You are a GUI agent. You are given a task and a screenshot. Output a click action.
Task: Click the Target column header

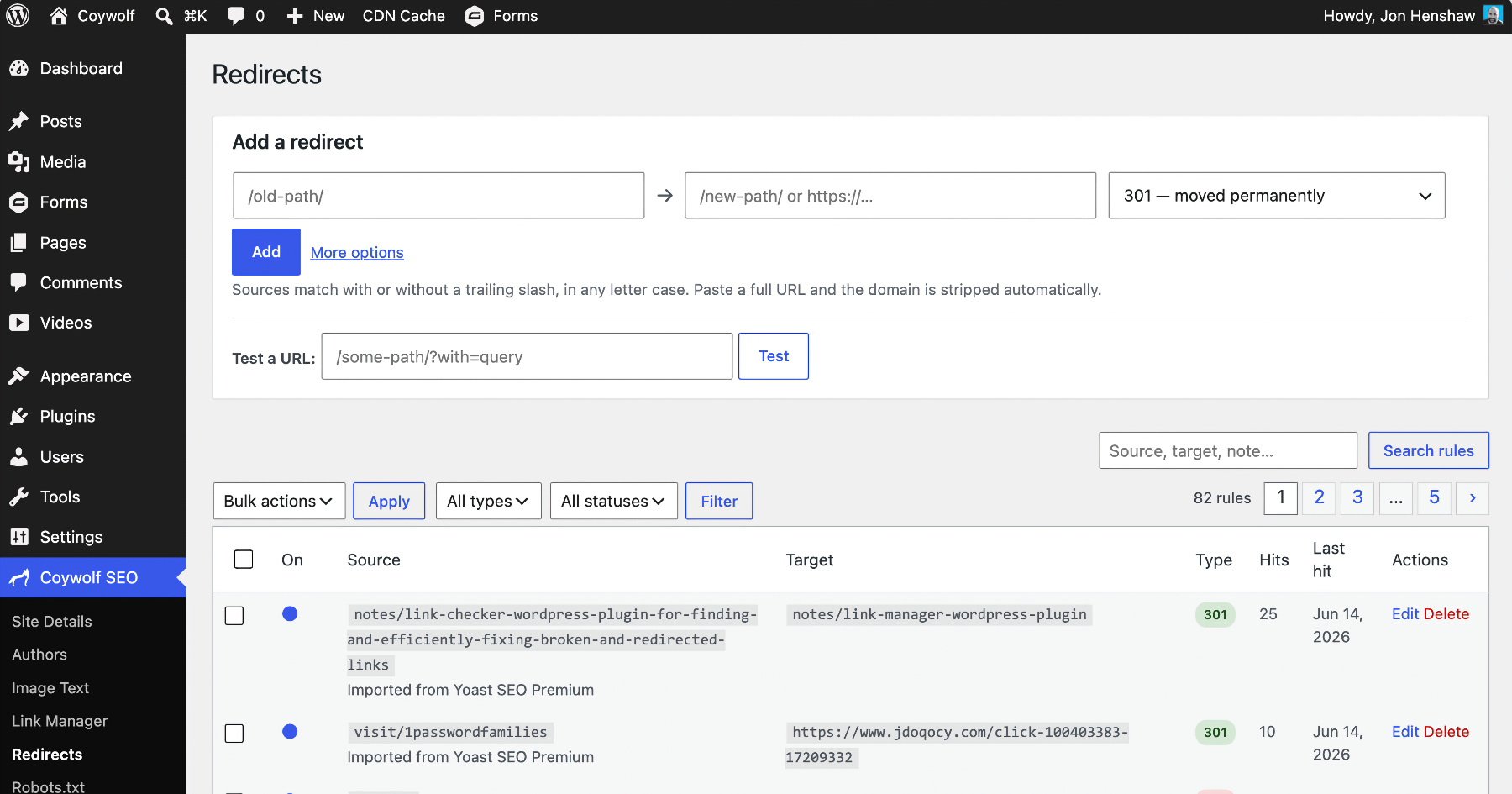[x=810, y=560]
